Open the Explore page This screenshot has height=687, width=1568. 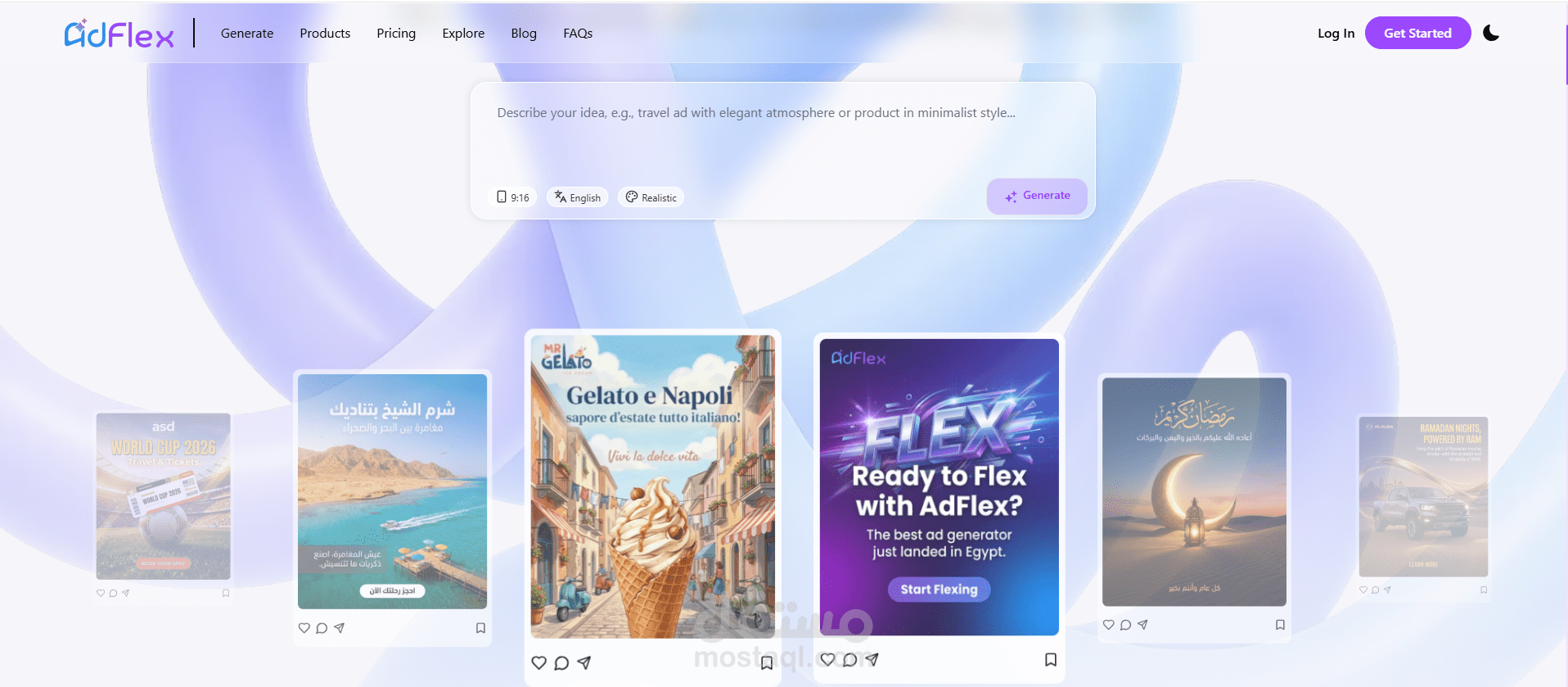[463, 34]
